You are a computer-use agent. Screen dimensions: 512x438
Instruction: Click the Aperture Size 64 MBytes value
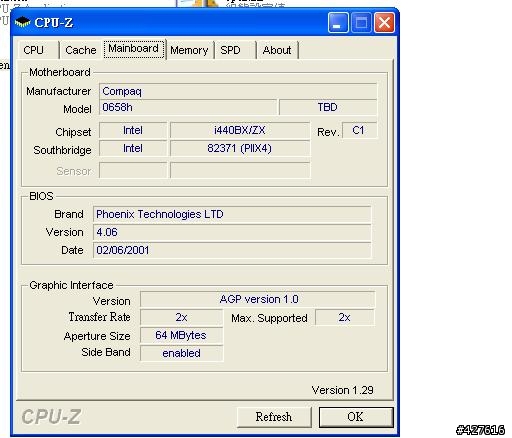[x=182, y=335]
